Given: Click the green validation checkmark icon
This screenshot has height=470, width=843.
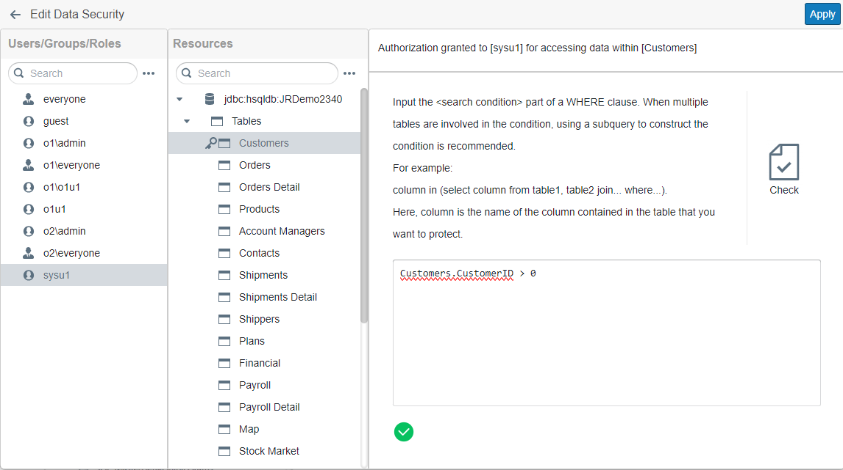Looking at the screenshot, I should (404, 432).
